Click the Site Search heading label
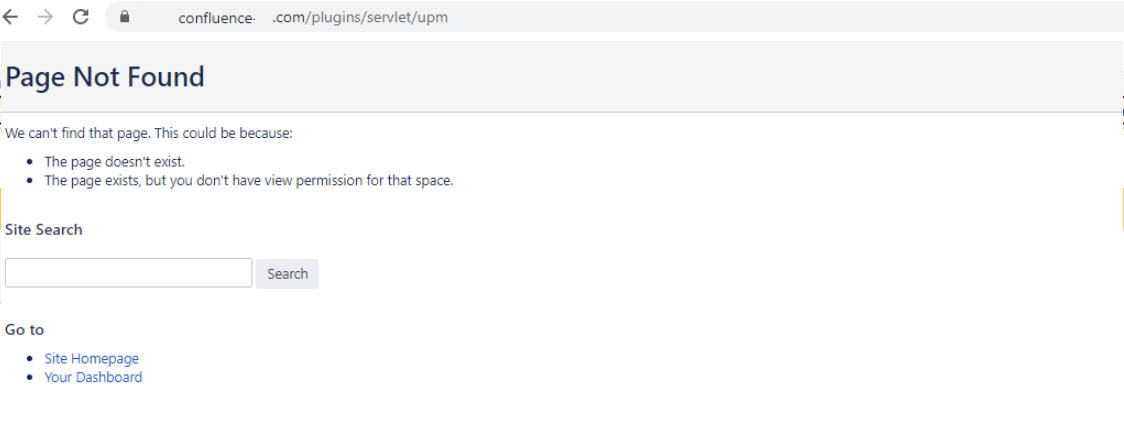Image resolution: width=1124 pixels, height=440 pixels. tap(44, 230)
